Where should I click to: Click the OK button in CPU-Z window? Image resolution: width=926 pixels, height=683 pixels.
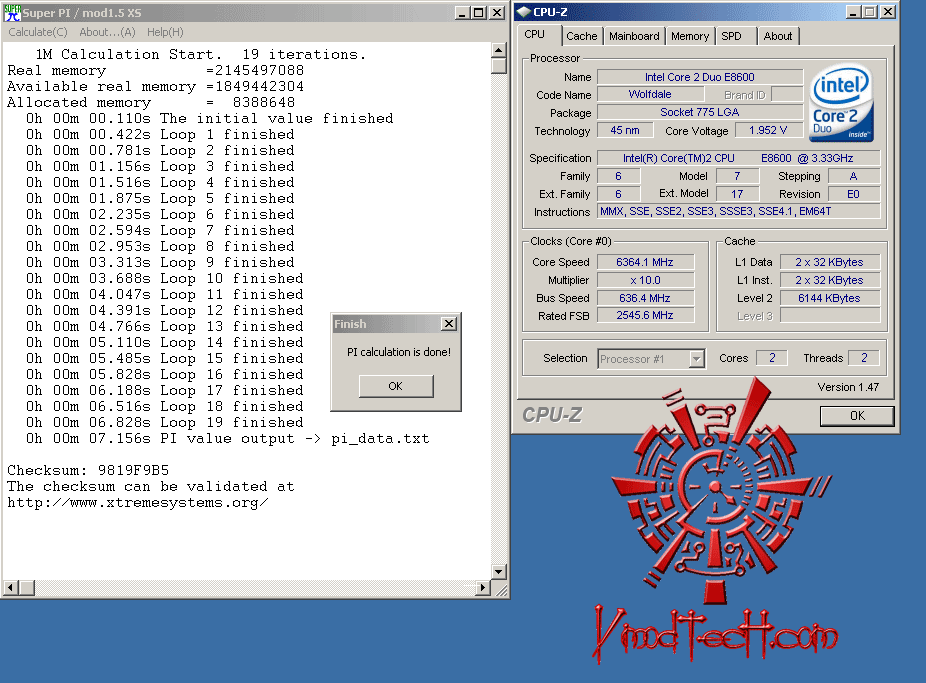click(x=857, y=416)
